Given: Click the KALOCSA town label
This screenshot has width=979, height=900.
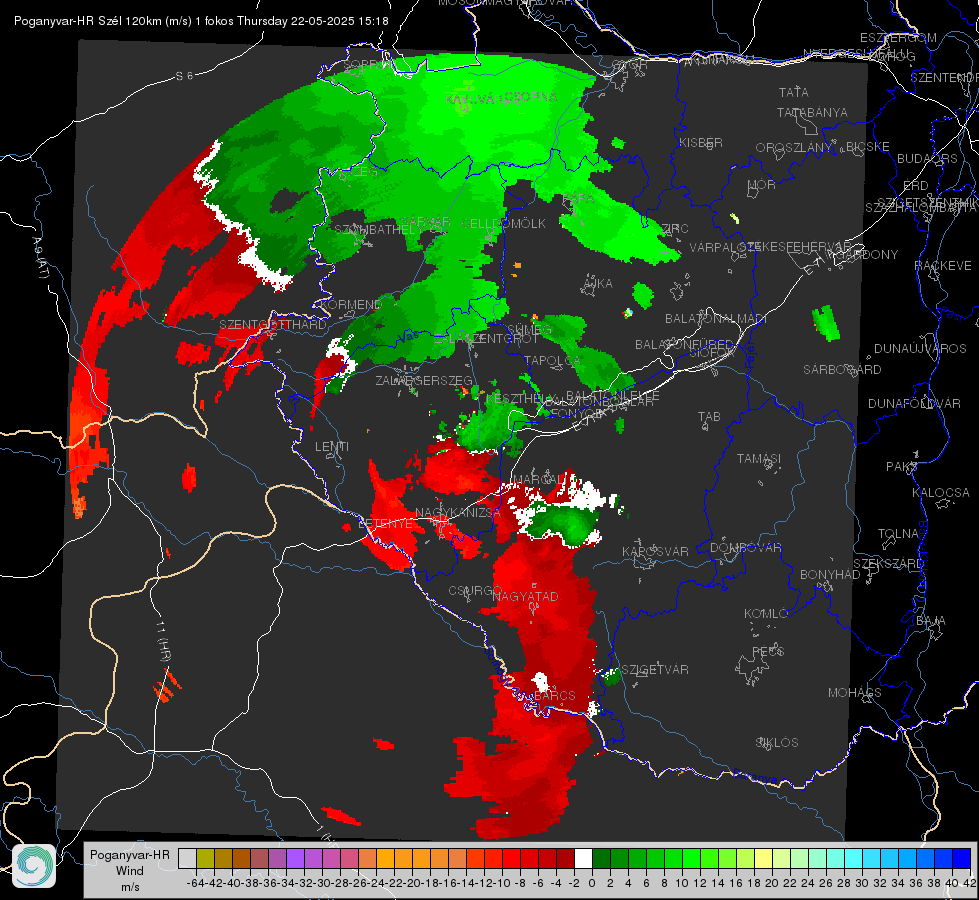Looking at the screenshot, I should pyautogui.click(x=941, y=492).
